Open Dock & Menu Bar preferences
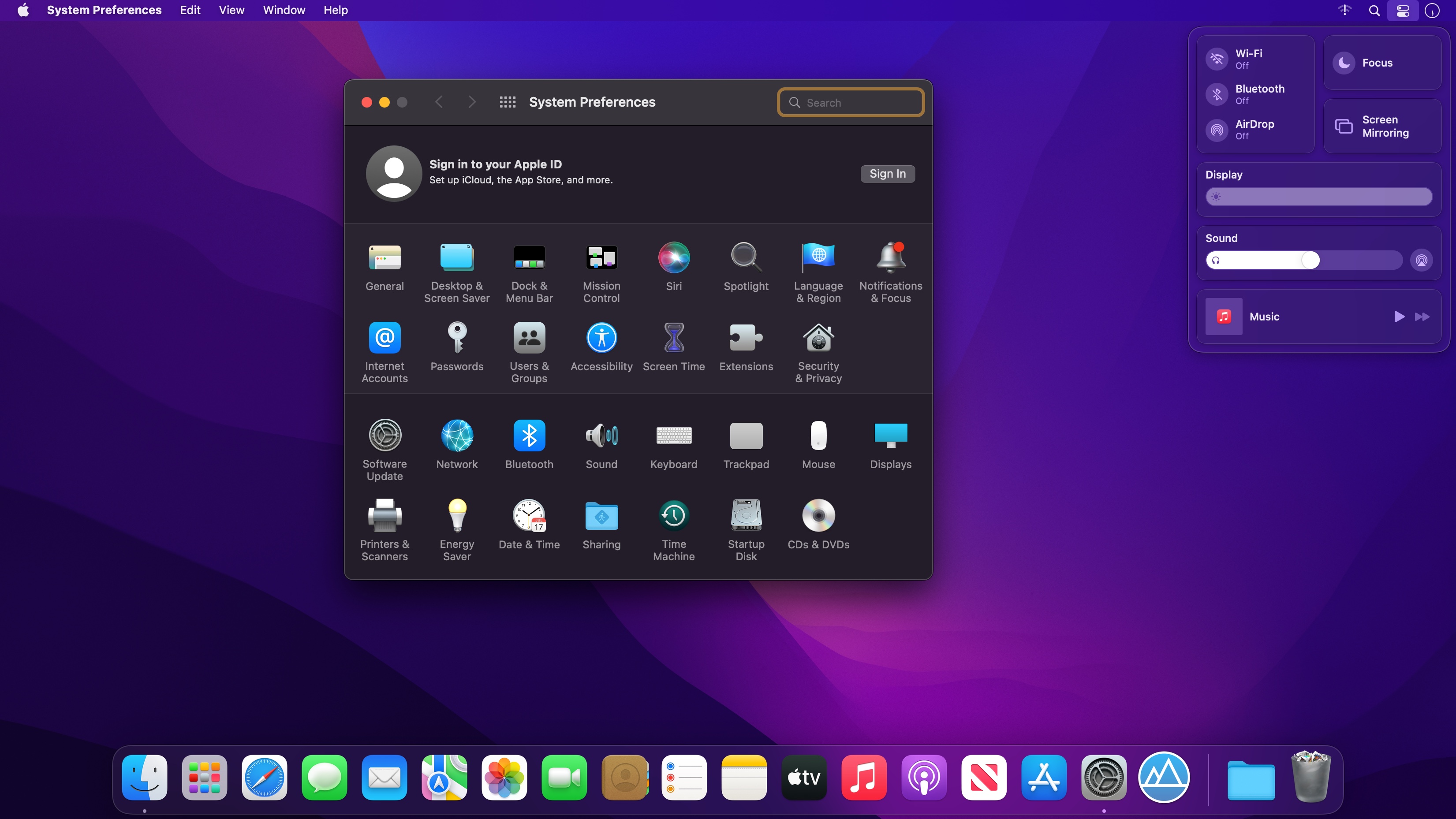The image size is (1456, 819). tap(529, 274)
